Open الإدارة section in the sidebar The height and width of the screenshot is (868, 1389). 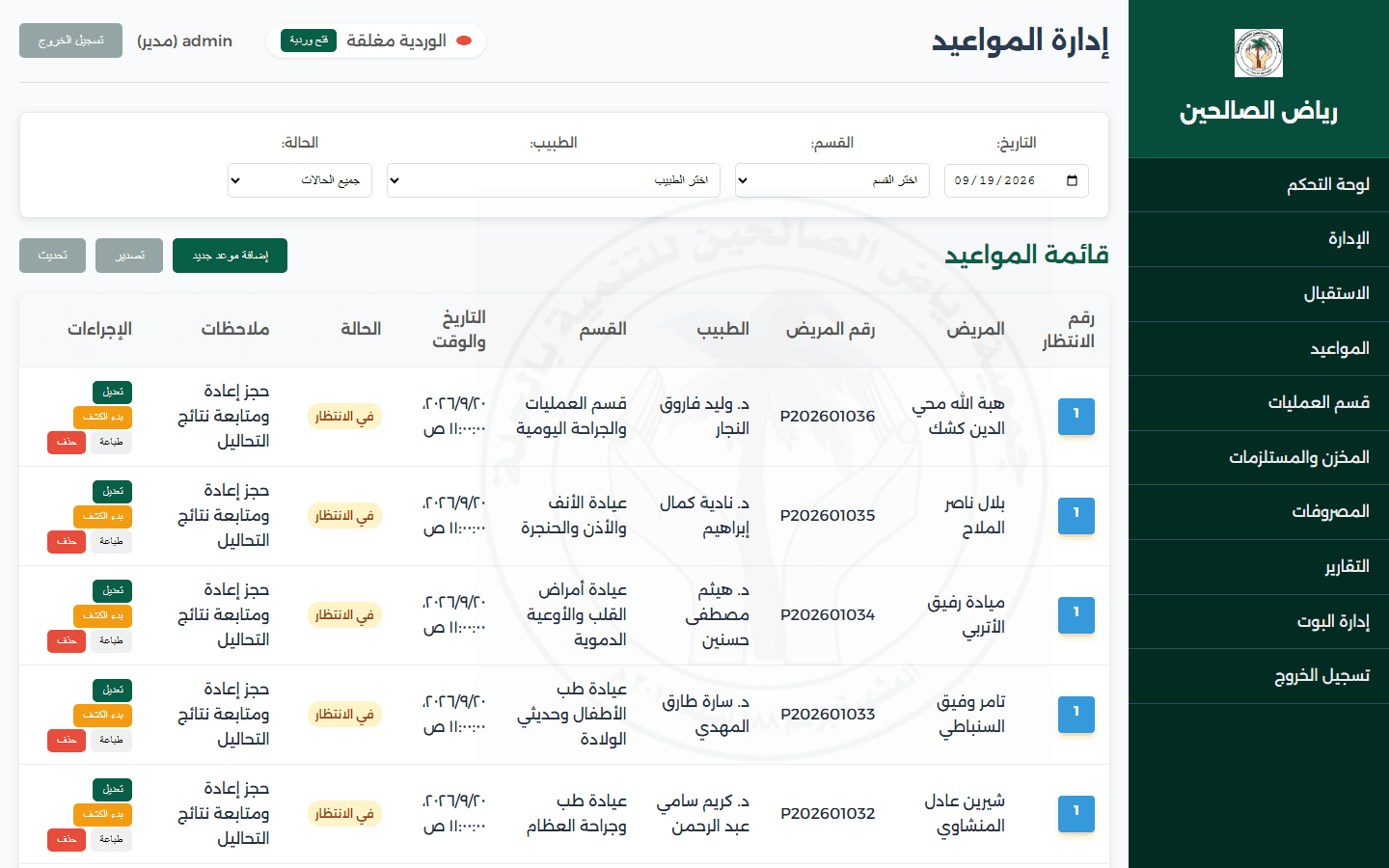point(1259,239)
